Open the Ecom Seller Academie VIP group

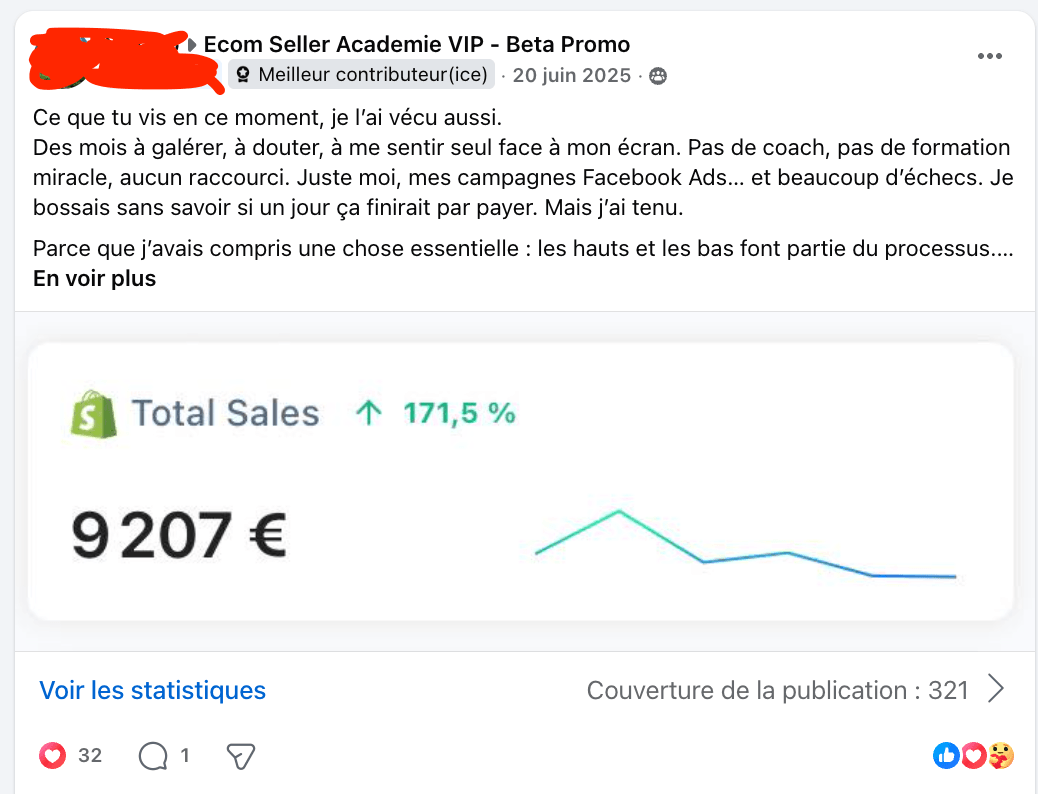coord(417,44)
